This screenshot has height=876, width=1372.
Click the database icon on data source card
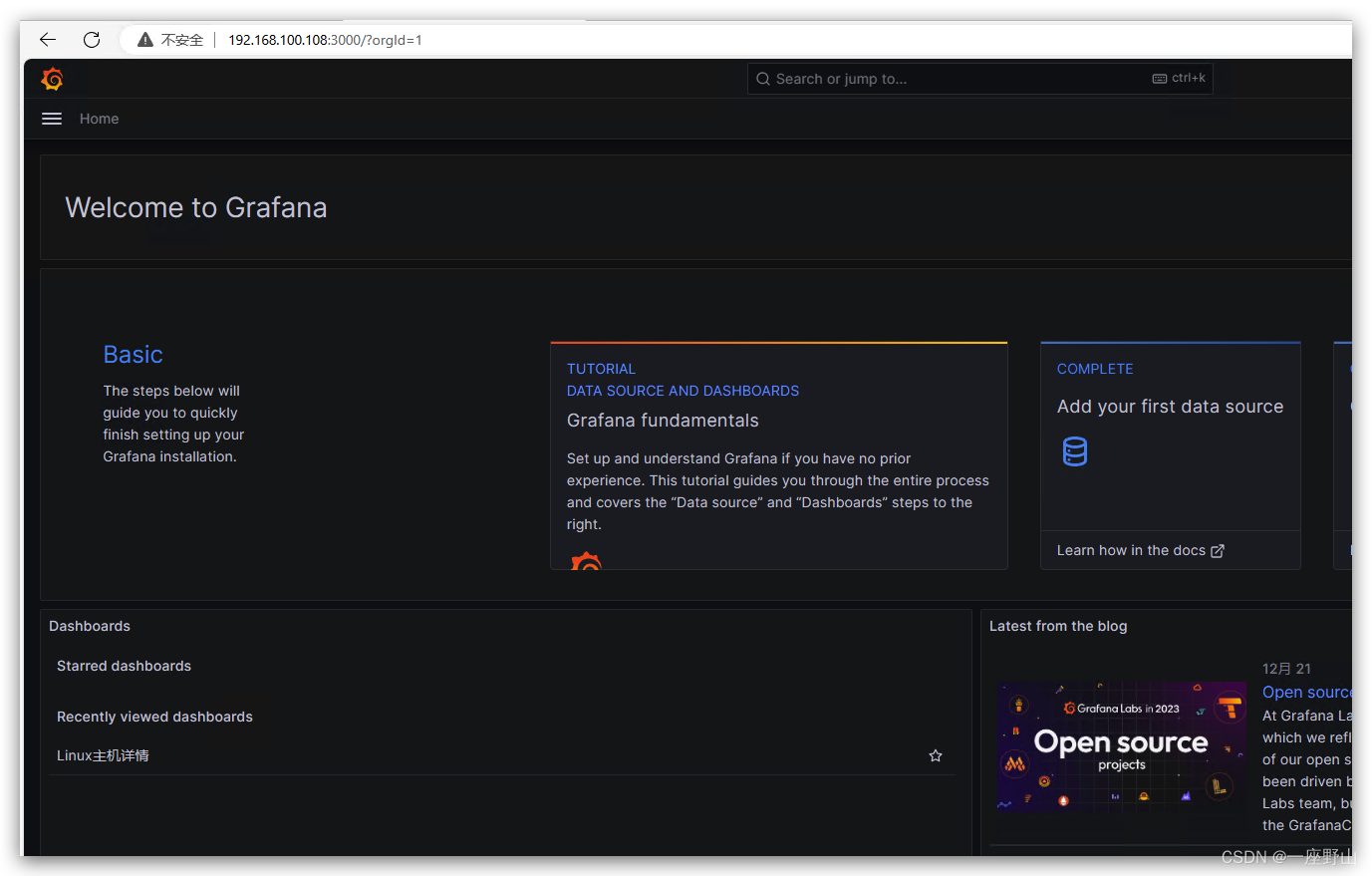(x=1074, y=450)
